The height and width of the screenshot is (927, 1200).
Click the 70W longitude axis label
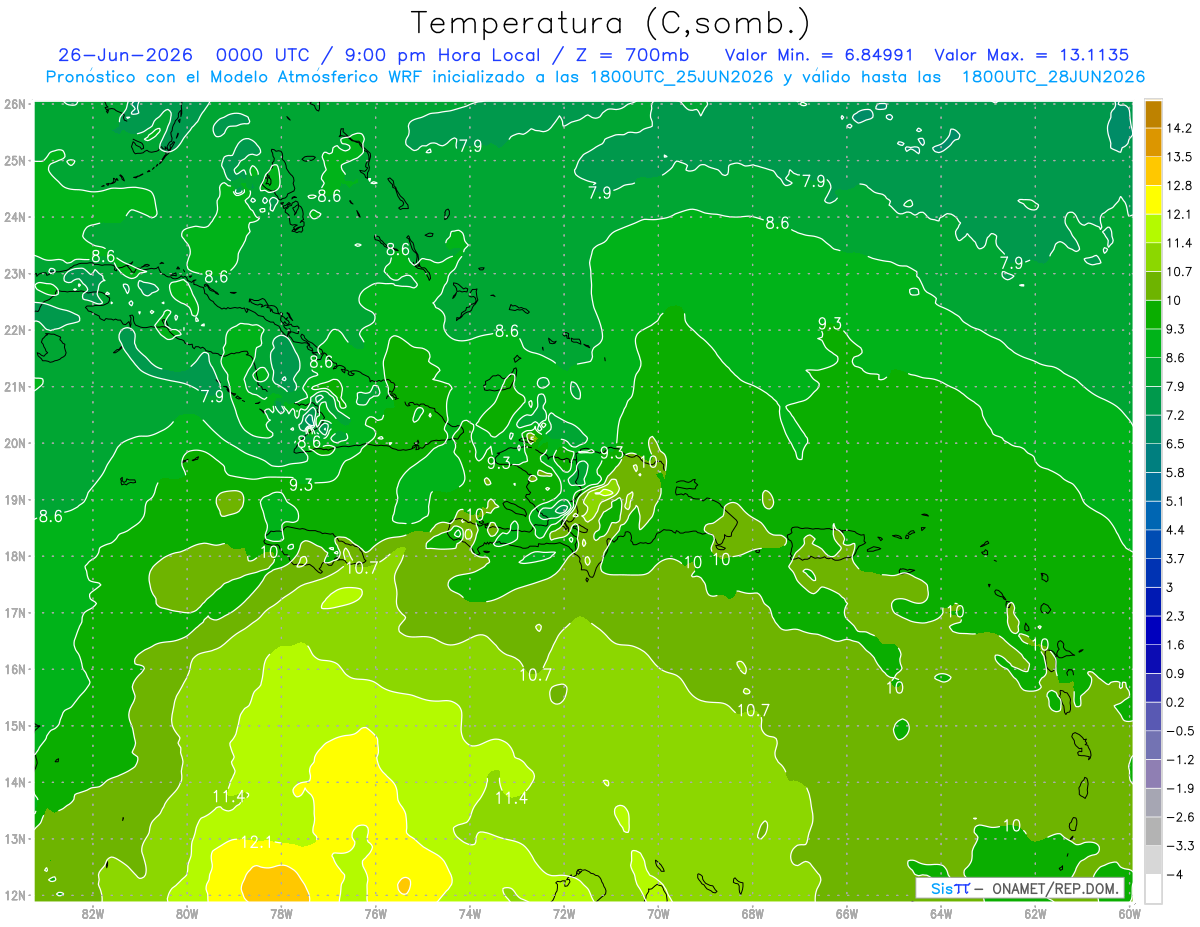[658, 913]
